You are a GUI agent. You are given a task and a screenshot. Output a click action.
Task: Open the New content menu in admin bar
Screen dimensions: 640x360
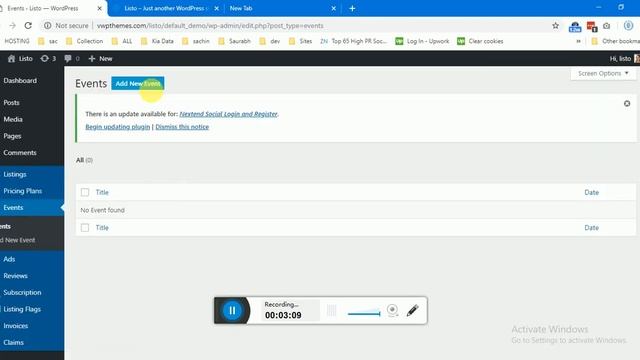(100, 58)
